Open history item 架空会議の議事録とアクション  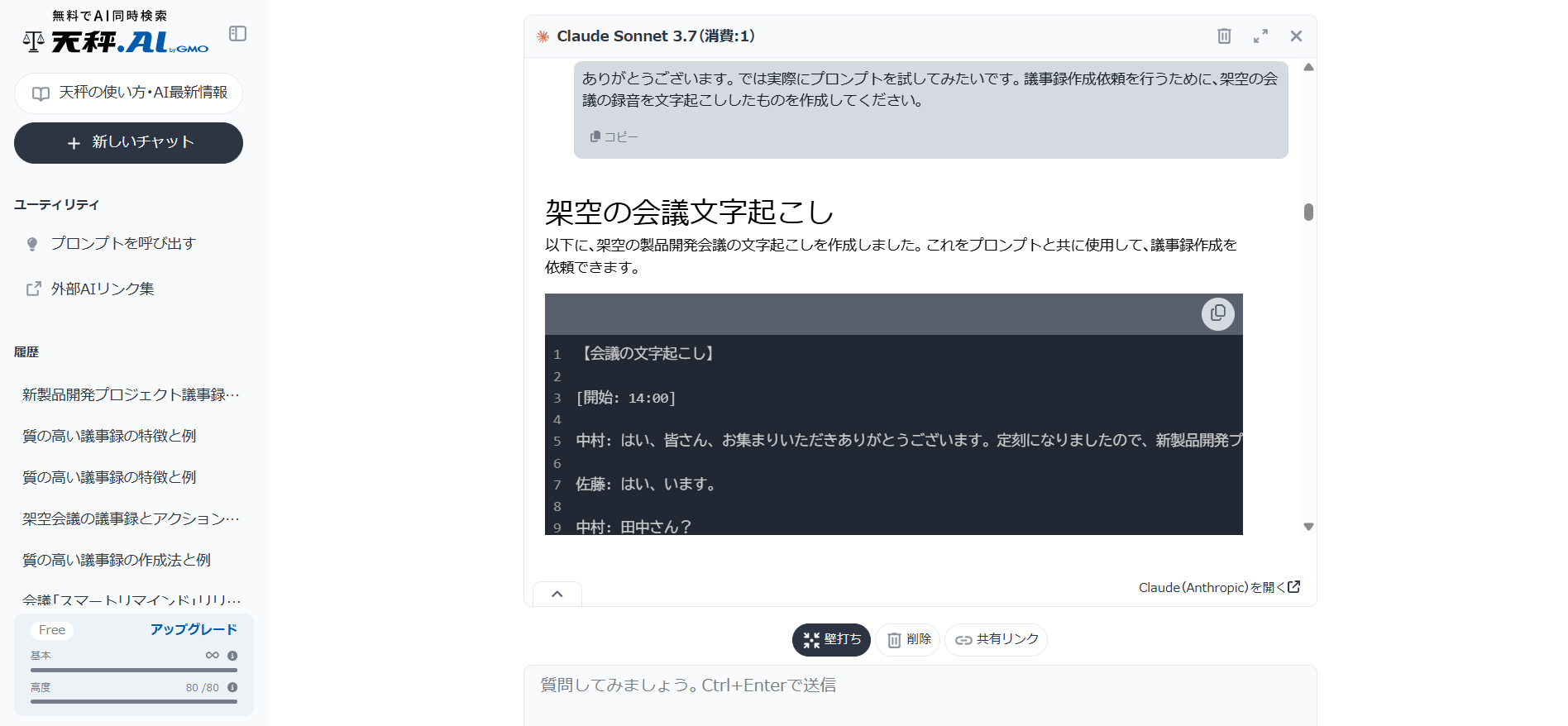coord(131,518)
